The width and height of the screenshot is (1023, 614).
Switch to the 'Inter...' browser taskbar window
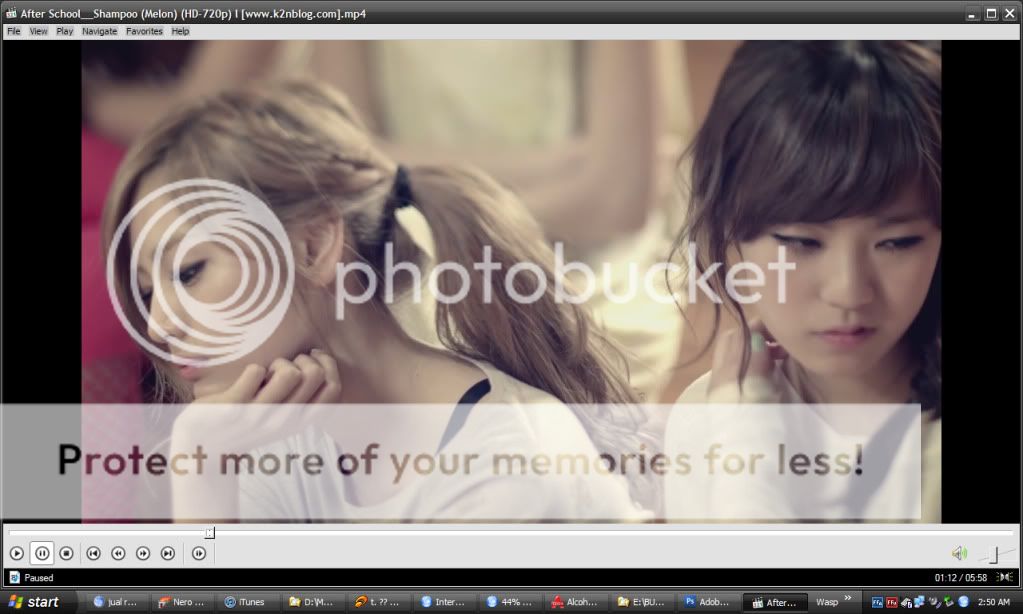click(444, 602)
